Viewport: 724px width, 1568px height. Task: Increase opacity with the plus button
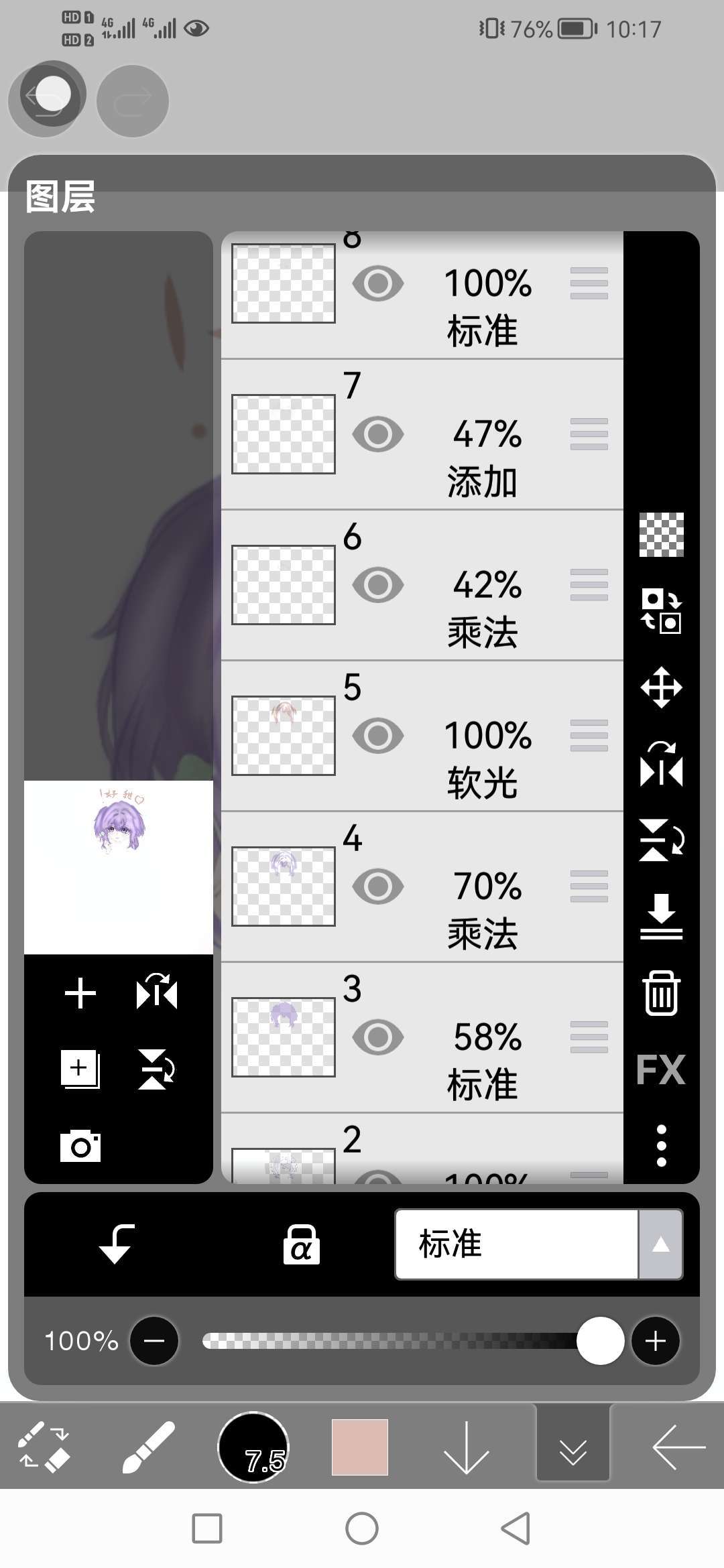click(x=656, y=1341)
